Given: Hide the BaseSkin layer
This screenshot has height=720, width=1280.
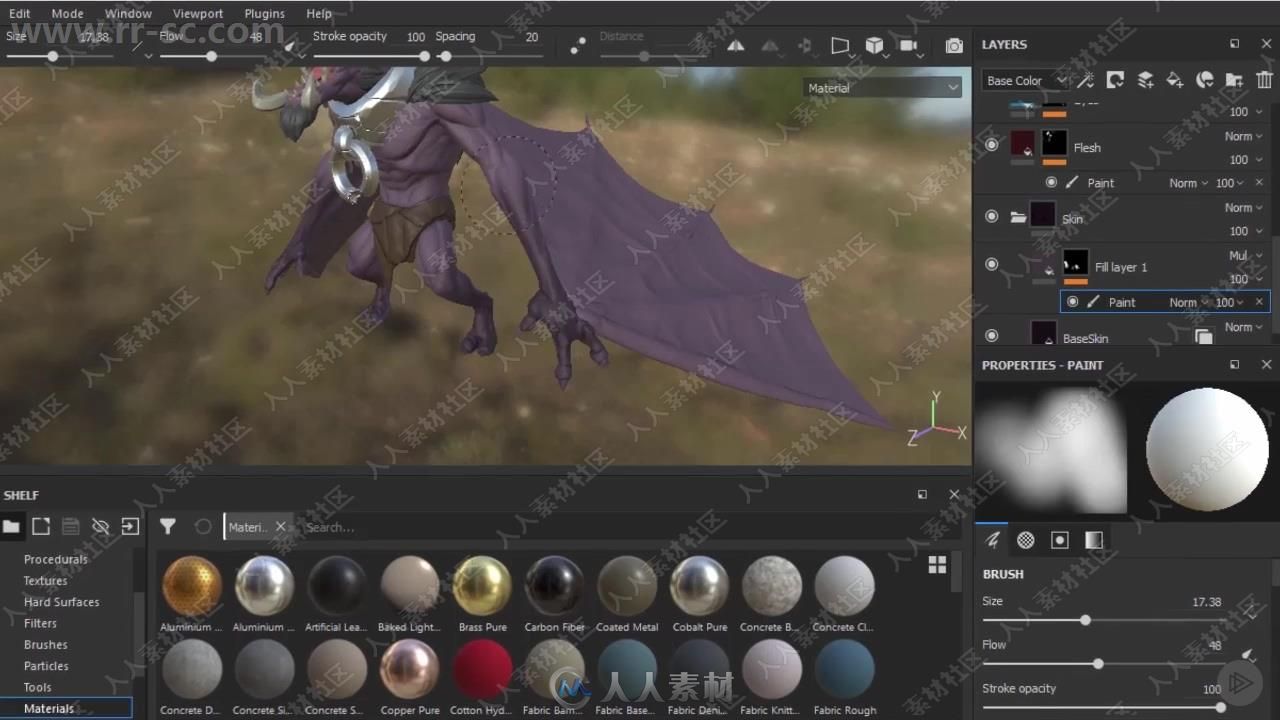Looking at the screenshot, I should (991, 335).
